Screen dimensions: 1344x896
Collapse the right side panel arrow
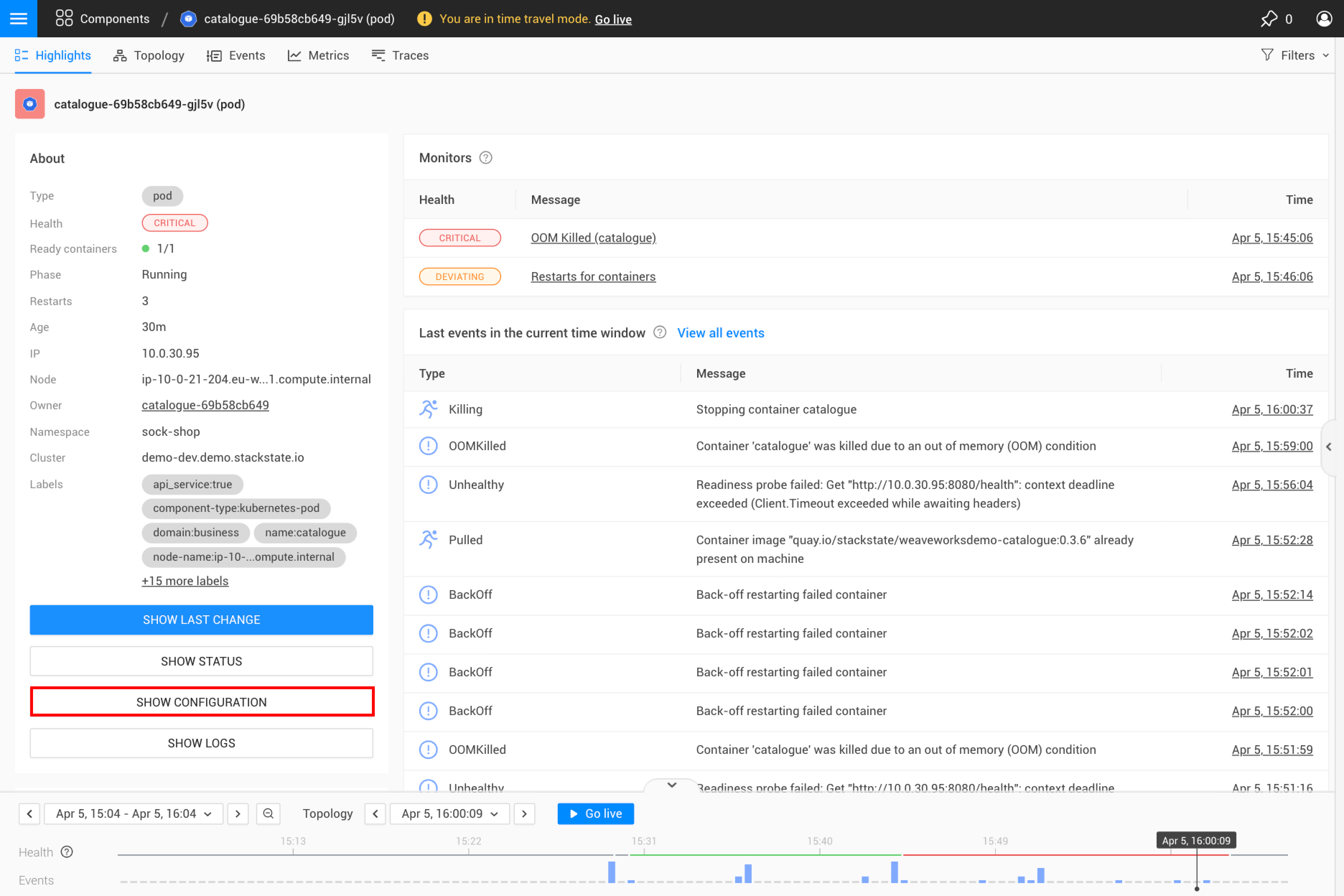pyautogui.click(x=1329, y=447)
